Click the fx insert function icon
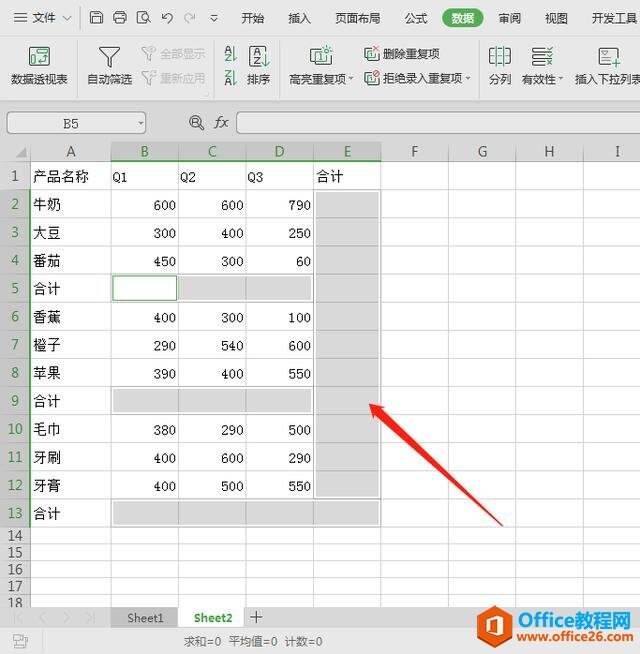The width and height of the screenshot is (640, 654). pyautogui.click(x=221, y=123)
